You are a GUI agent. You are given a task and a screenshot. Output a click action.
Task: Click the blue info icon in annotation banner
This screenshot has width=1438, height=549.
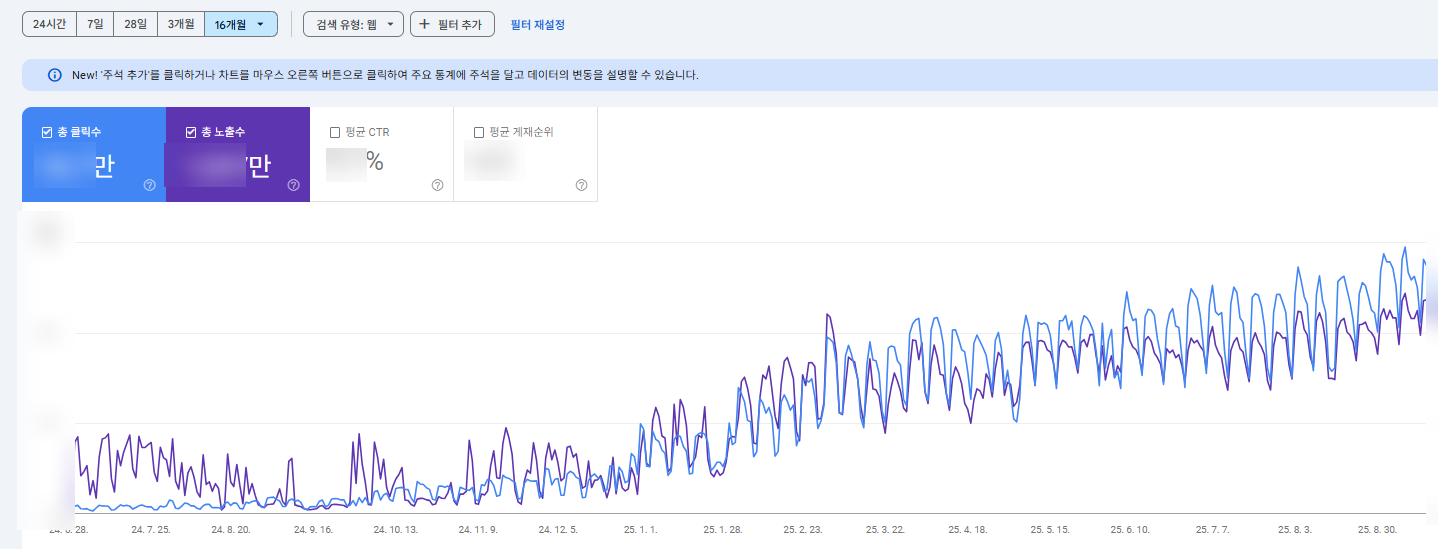55,75
